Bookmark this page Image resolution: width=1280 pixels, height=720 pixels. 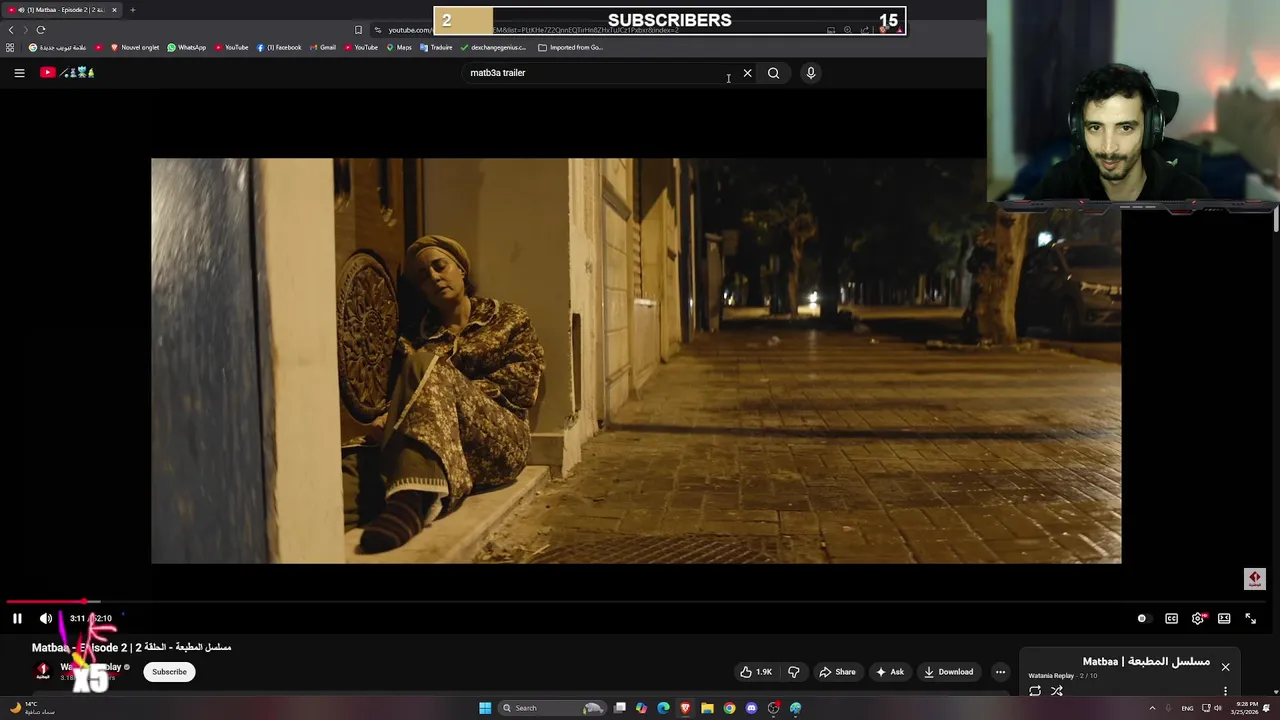[x=358, y=30]
